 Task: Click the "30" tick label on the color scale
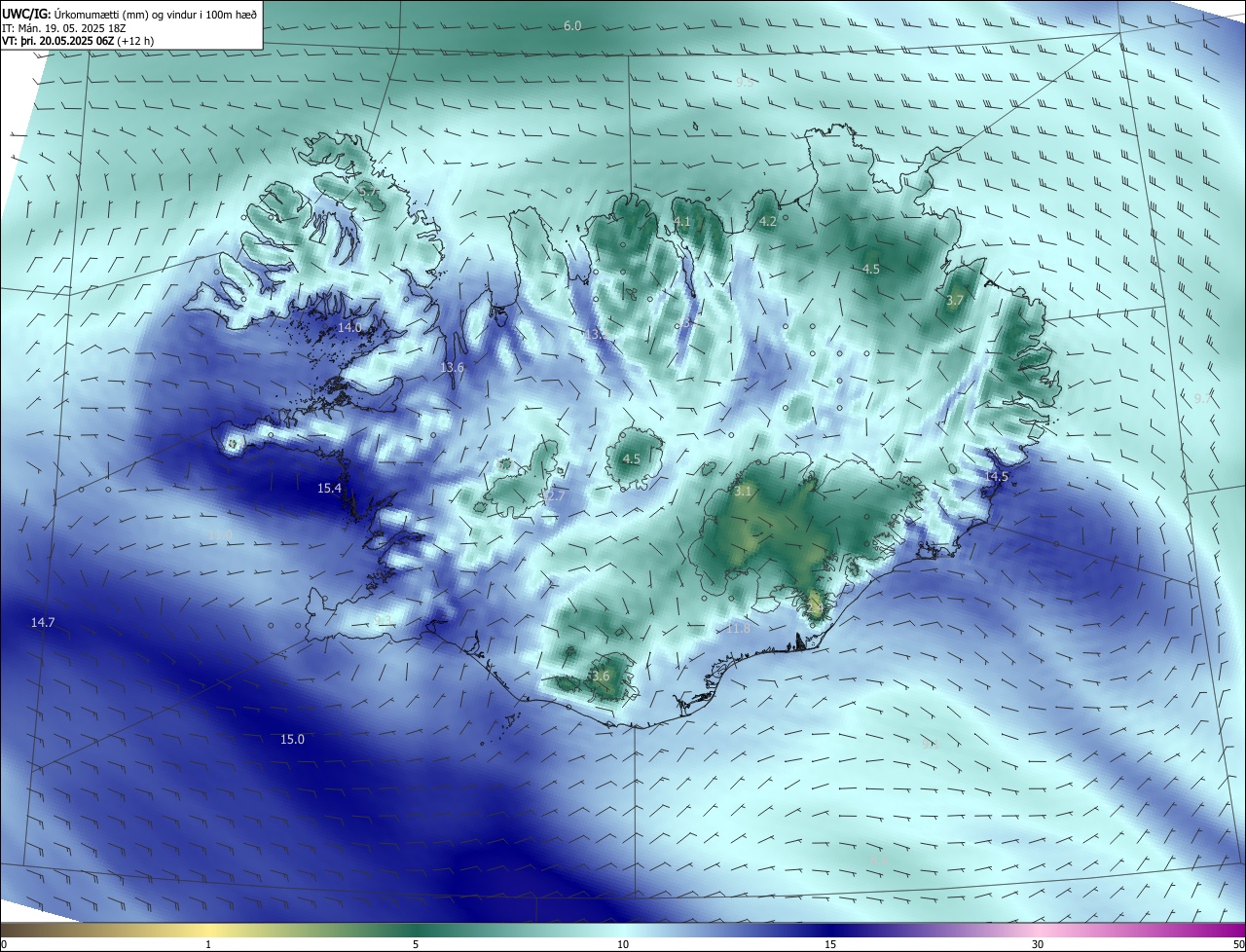pos(1038,944)
